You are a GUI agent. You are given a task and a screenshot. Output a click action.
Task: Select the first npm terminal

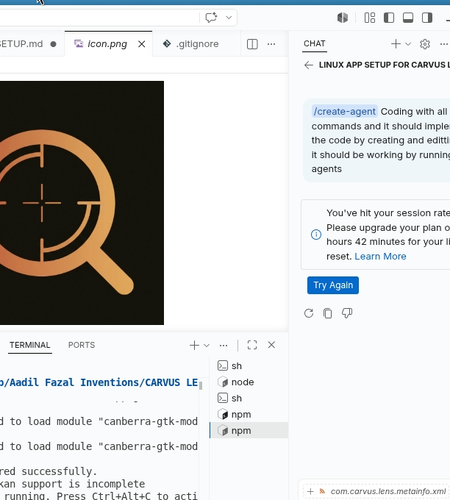(249, 414)
